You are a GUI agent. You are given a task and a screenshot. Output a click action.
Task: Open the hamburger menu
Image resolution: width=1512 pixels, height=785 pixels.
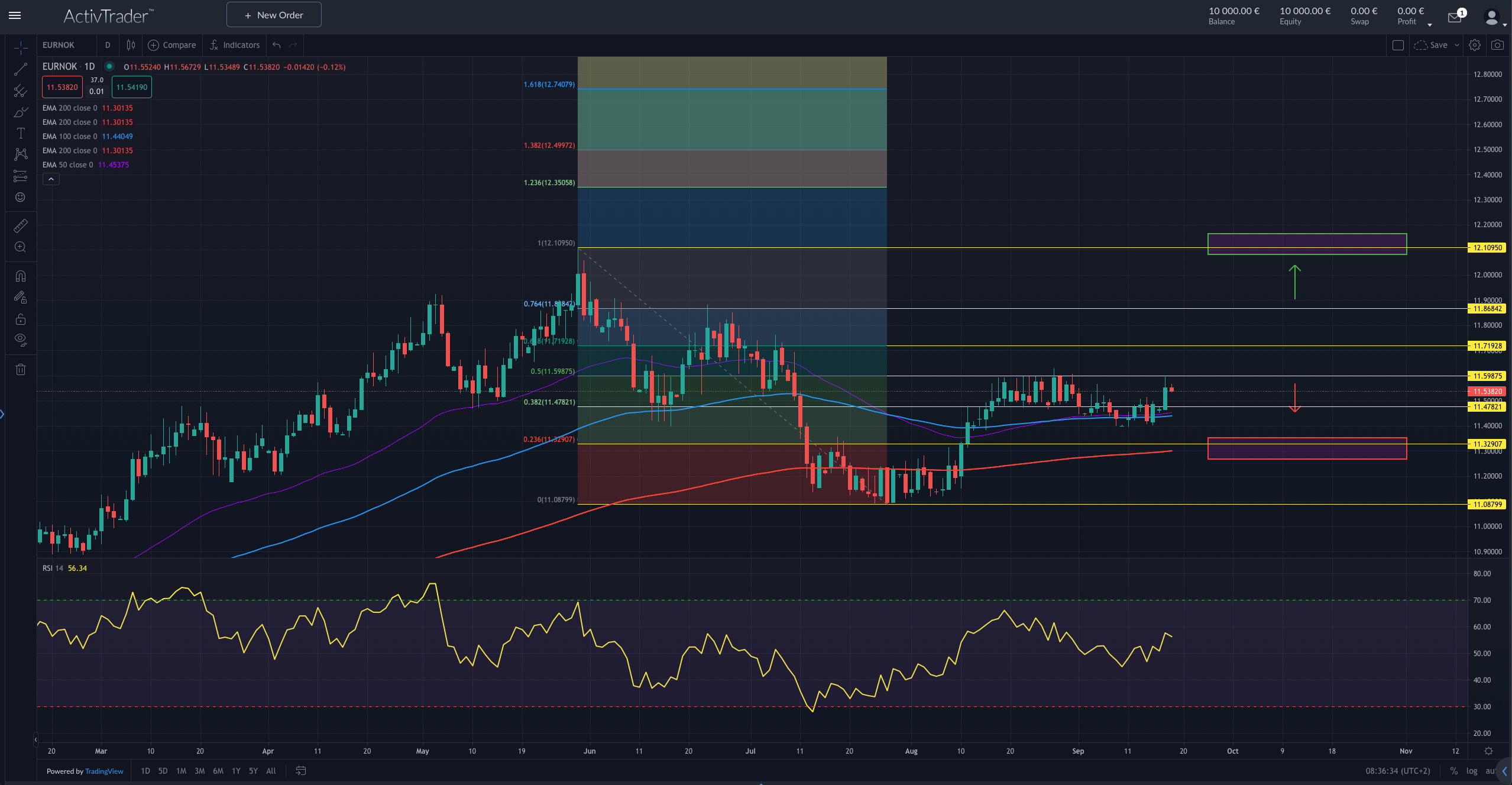[x=14, y=16]
